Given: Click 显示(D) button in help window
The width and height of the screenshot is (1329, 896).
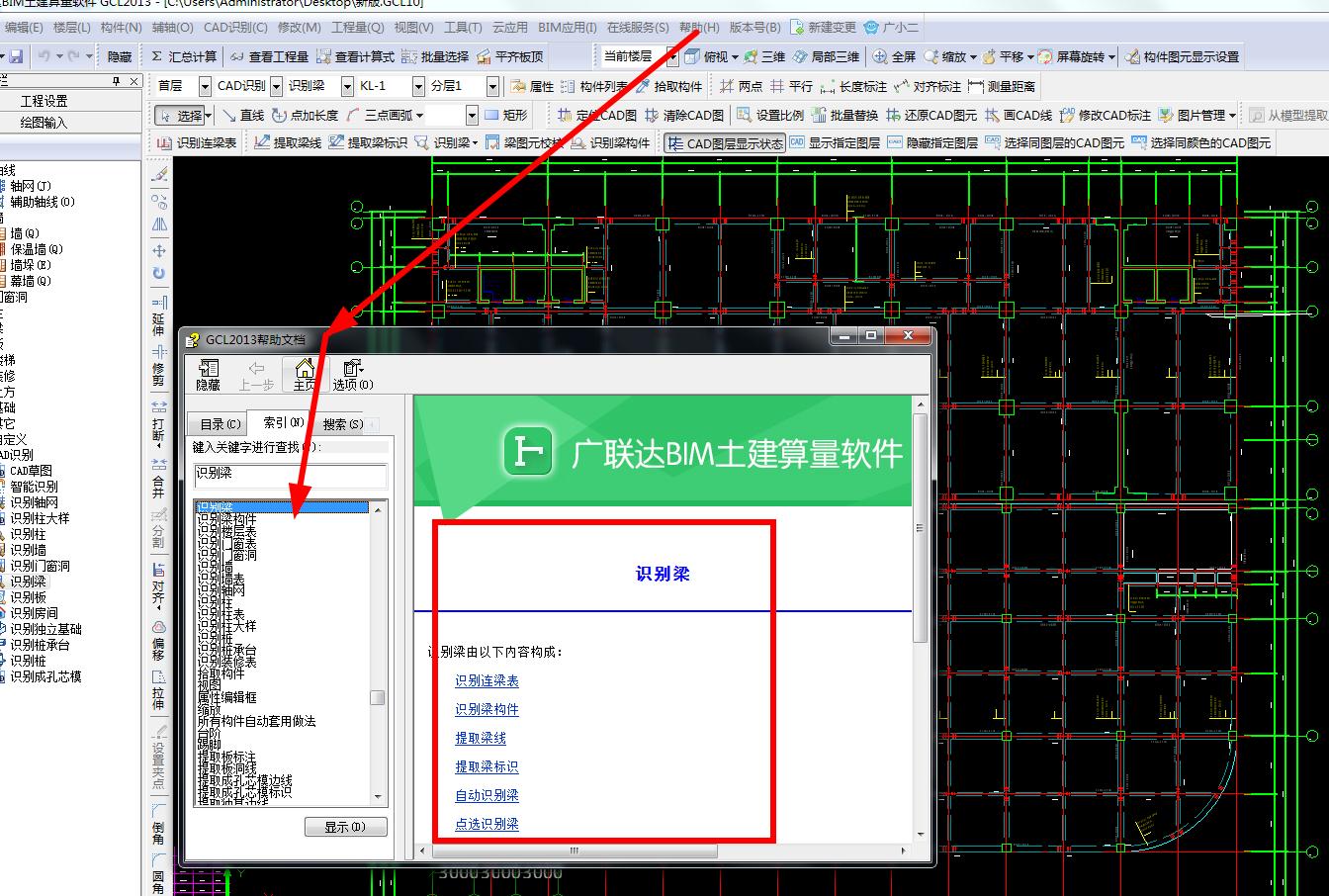Looking at the screenshot, I should 345,827.
